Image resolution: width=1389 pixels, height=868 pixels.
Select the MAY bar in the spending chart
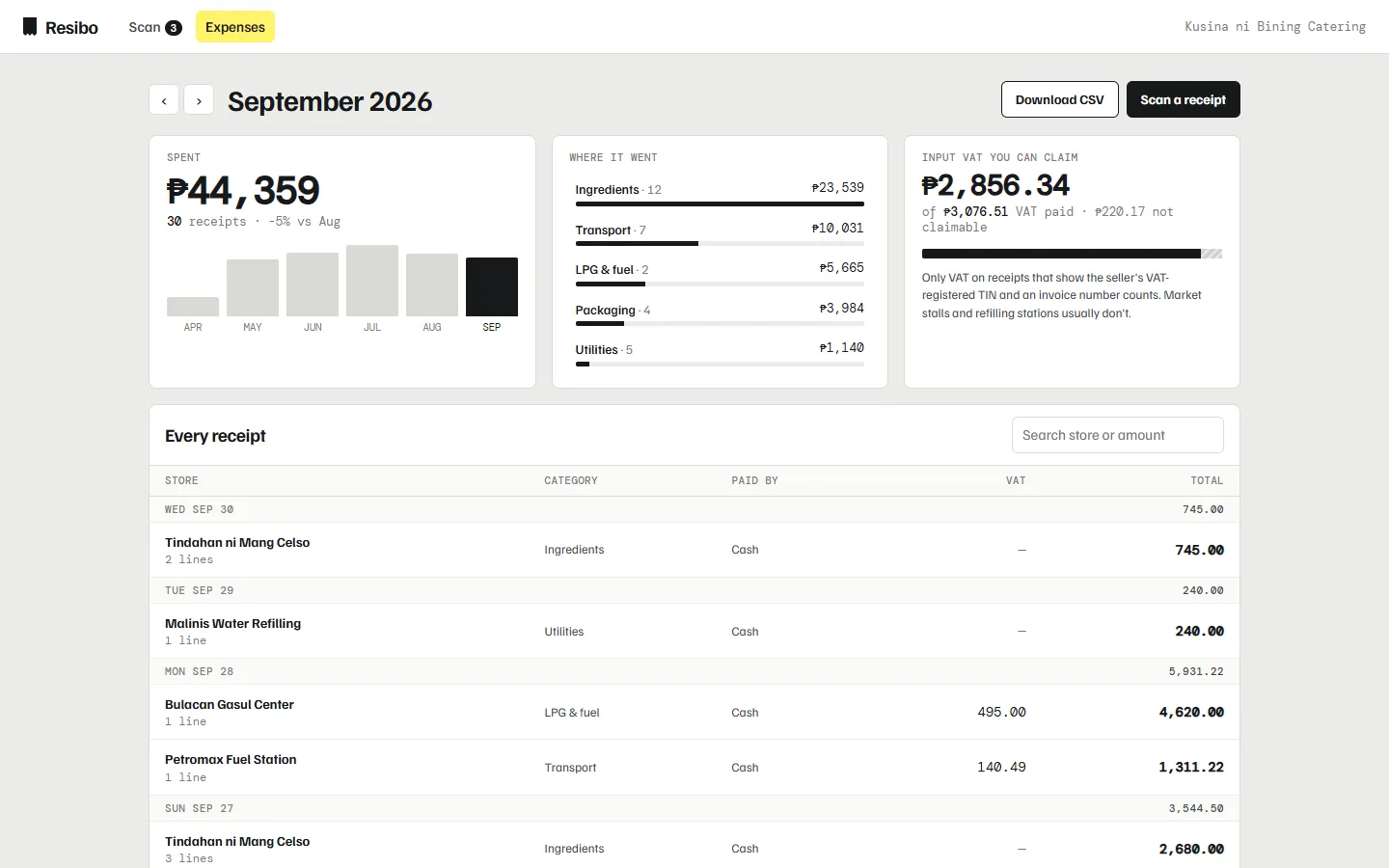click(x=253, y=287)
